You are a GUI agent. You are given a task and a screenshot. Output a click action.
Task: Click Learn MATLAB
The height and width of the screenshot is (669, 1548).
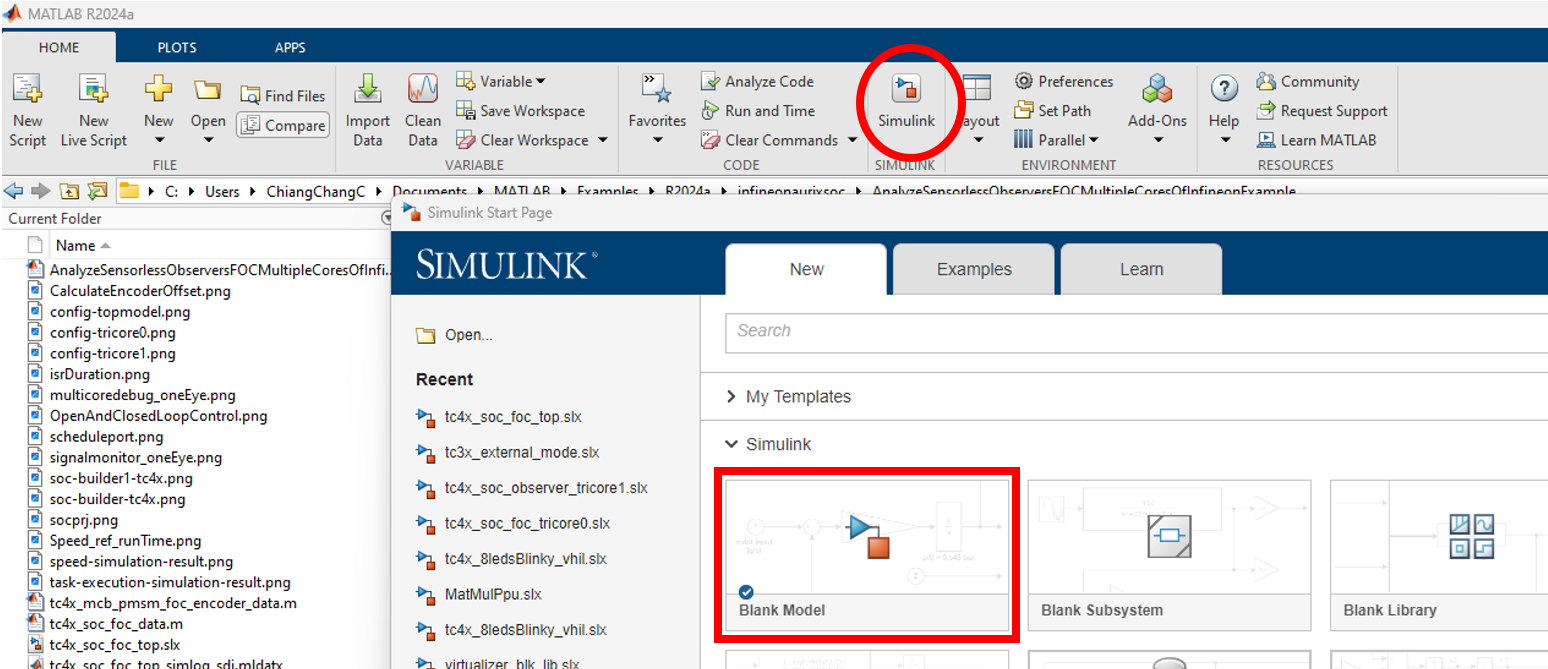1316,140
